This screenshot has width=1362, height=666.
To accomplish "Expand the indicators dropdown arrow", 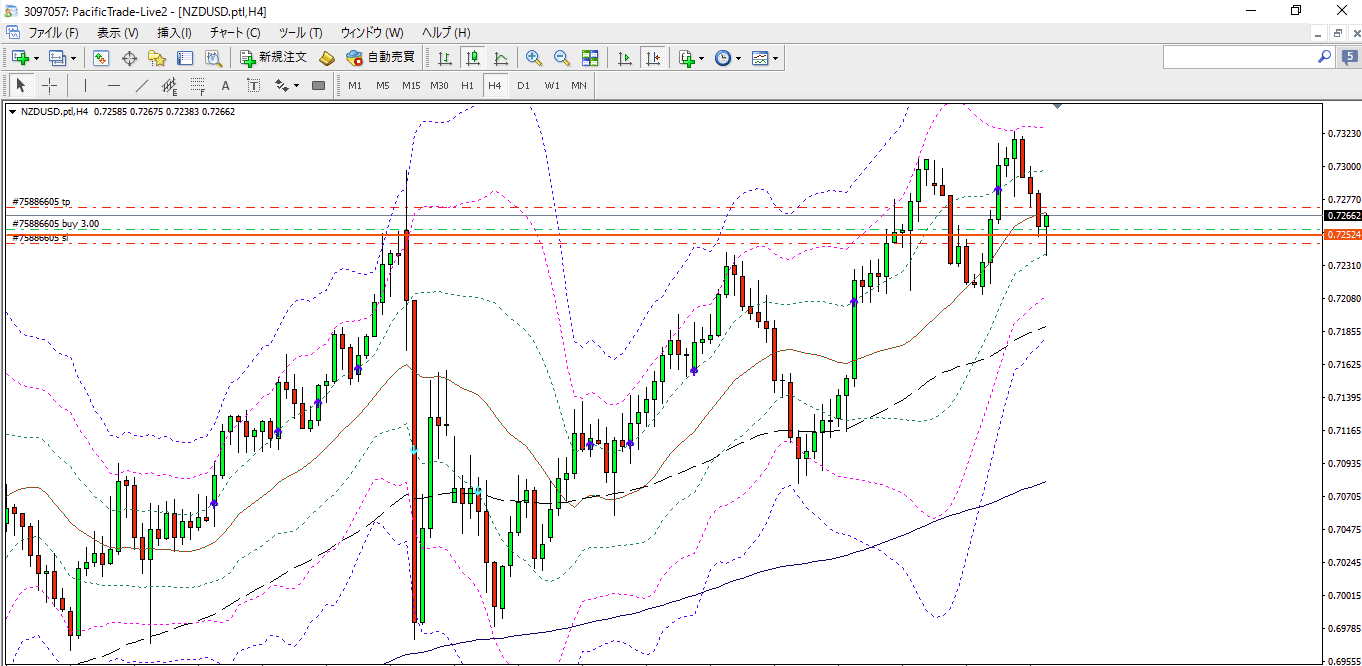I will (x=701, y=58).
